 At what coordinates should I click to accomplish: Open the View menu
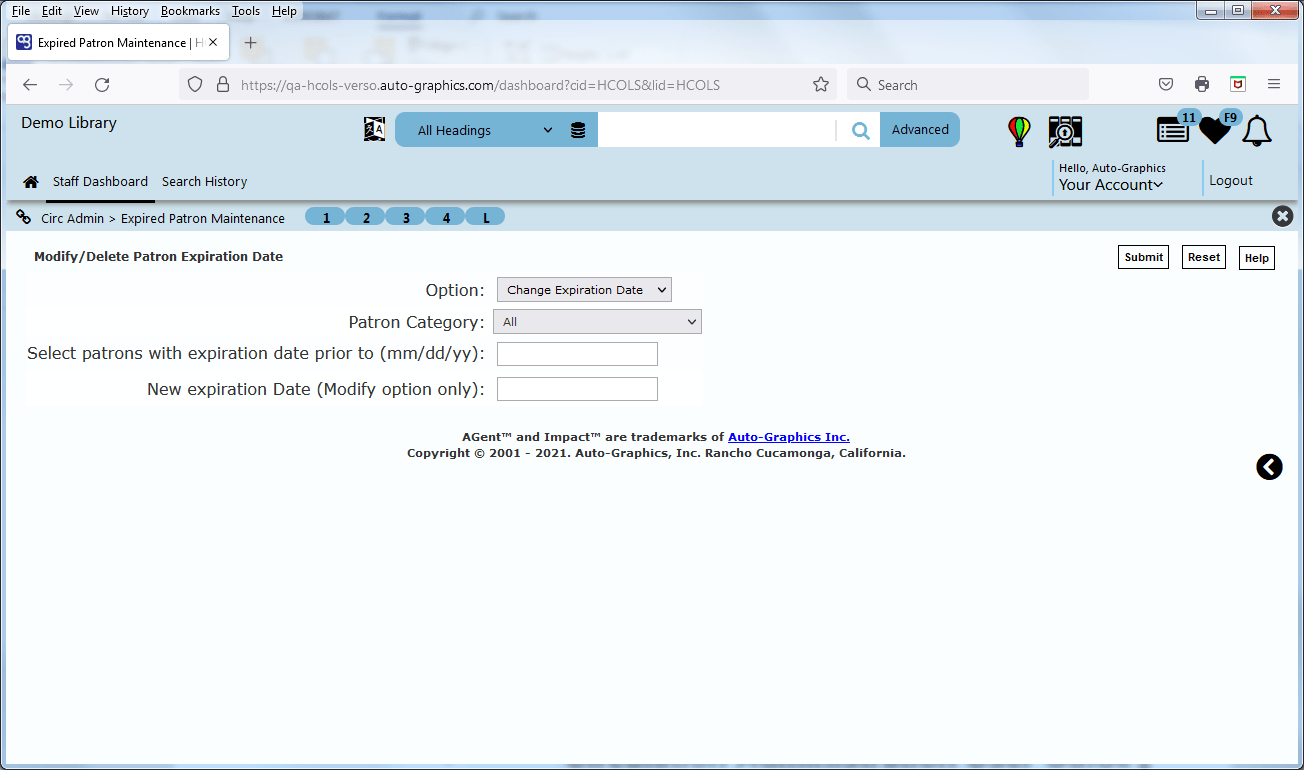click(86, 11)
